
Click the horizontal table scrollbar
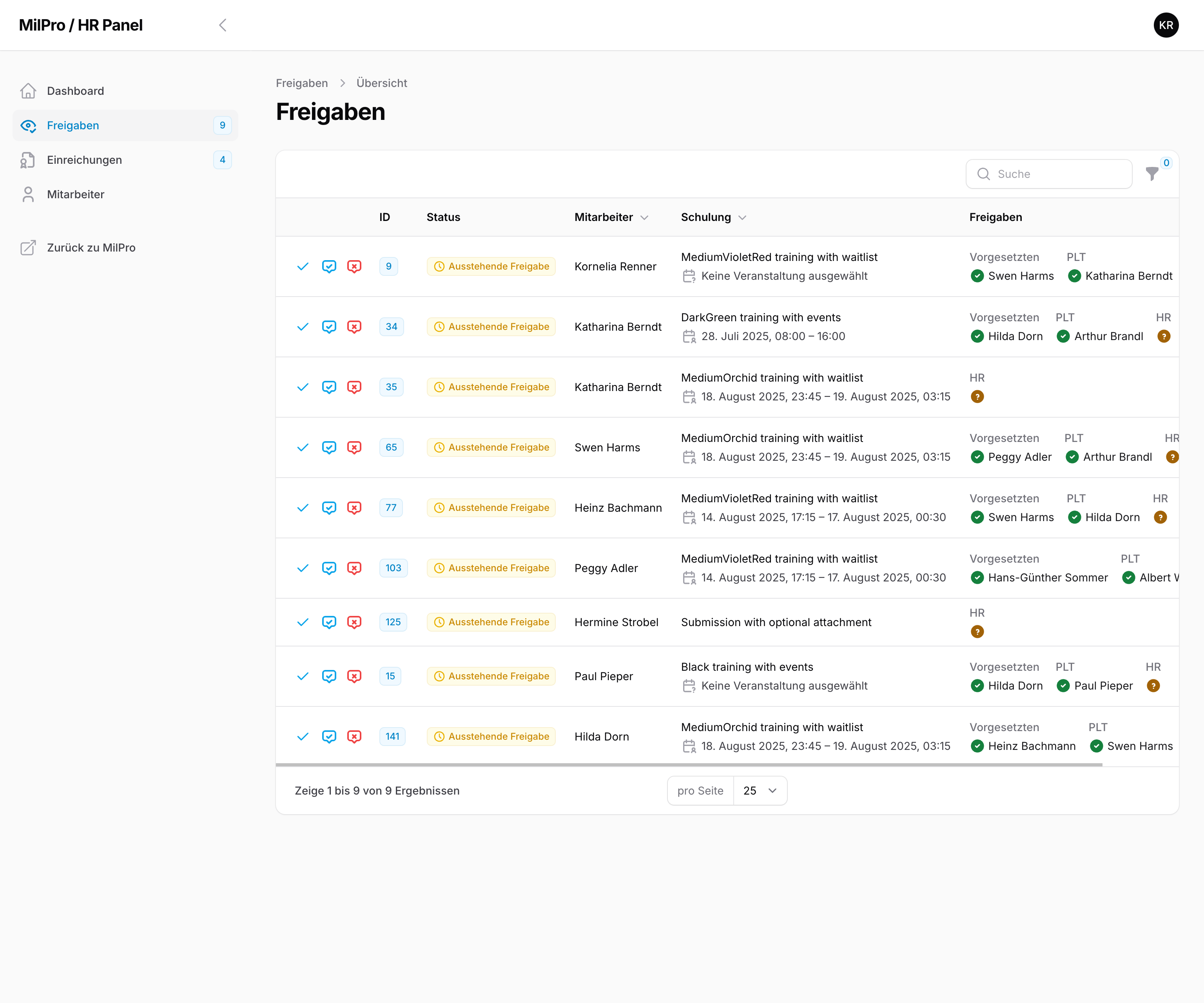click(x=689, y=764)
